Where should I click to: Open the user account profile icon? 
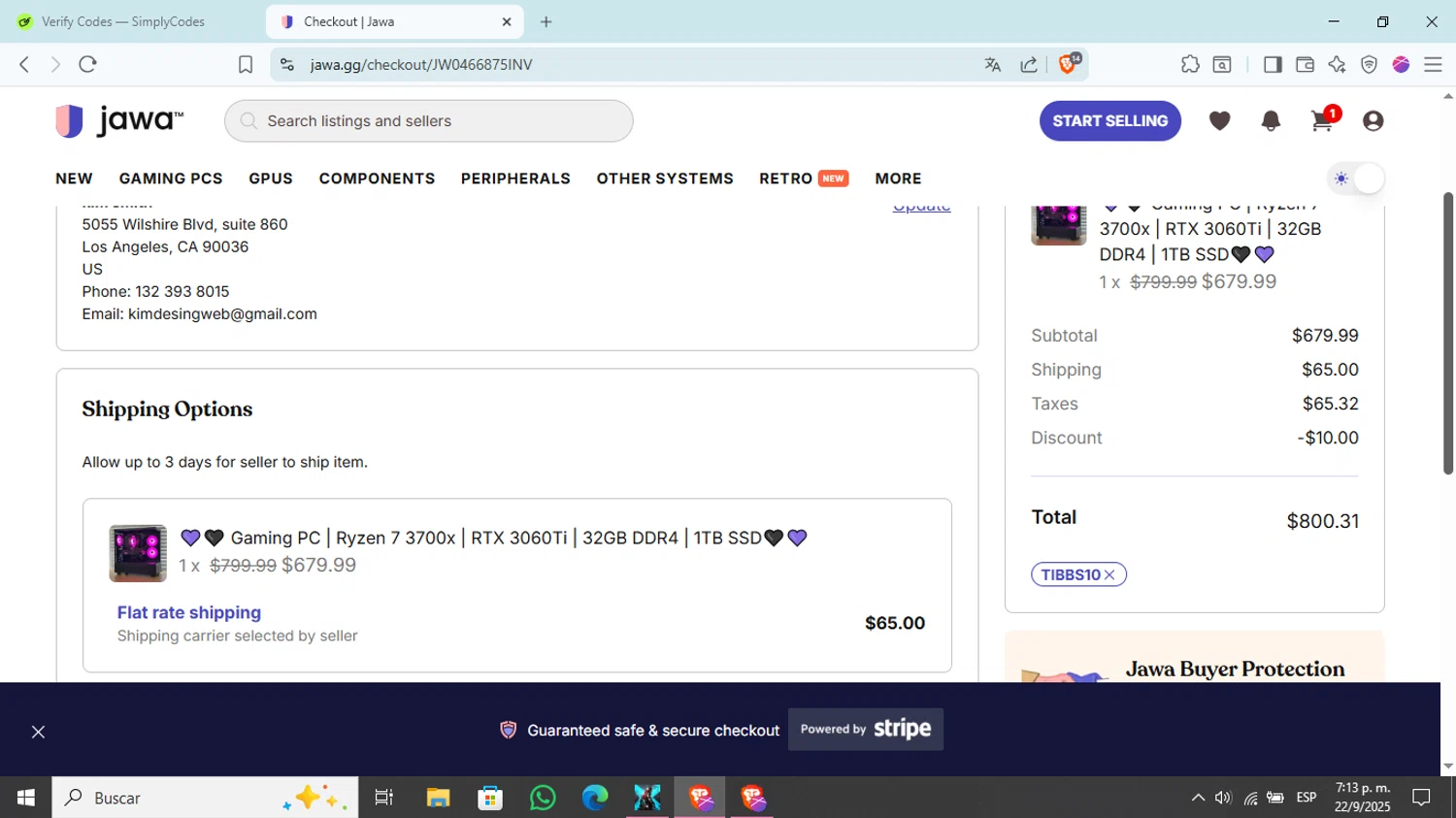click(1373, 120)
